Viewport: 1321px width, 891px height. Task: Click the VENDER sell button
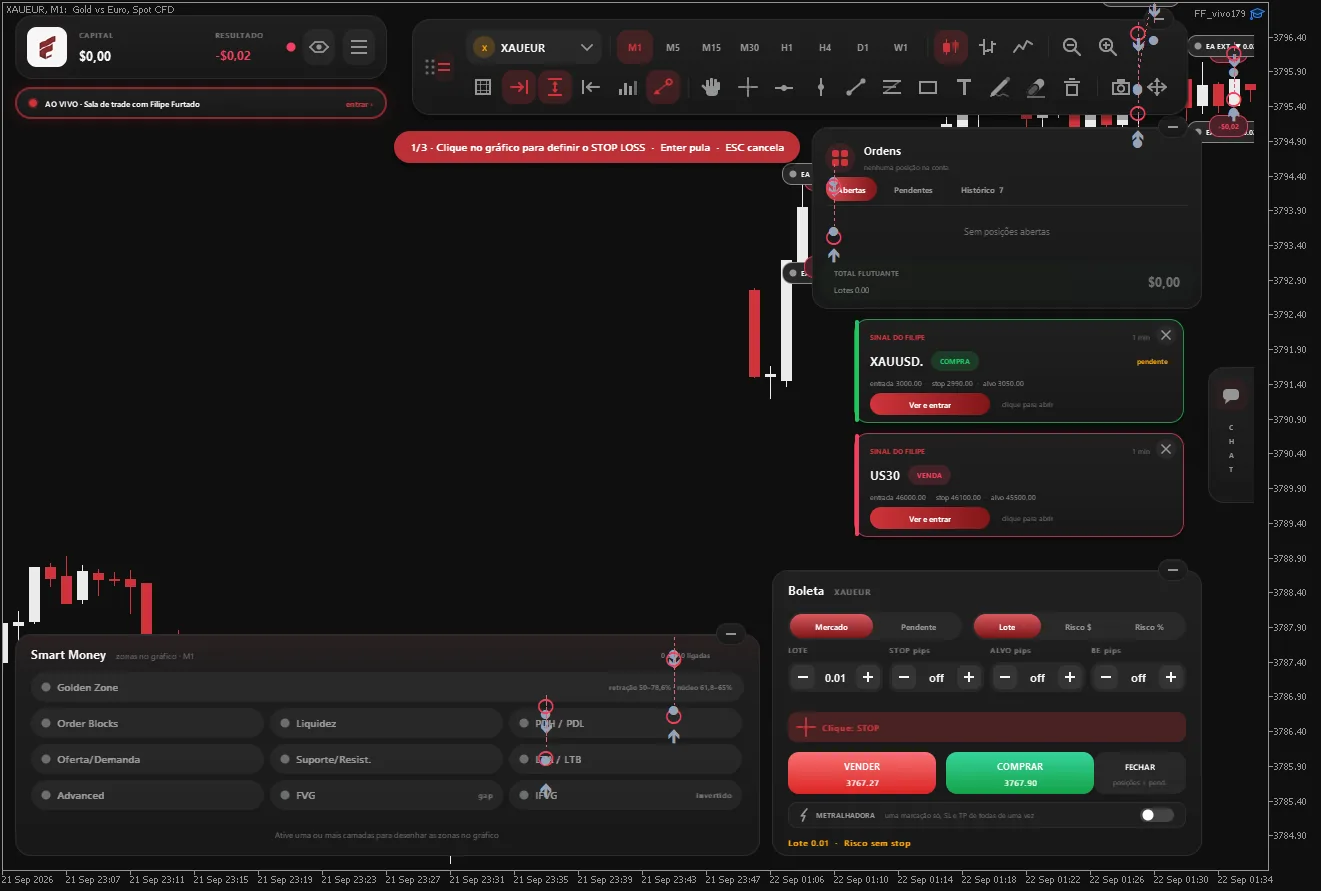click(x=862, y=773)
